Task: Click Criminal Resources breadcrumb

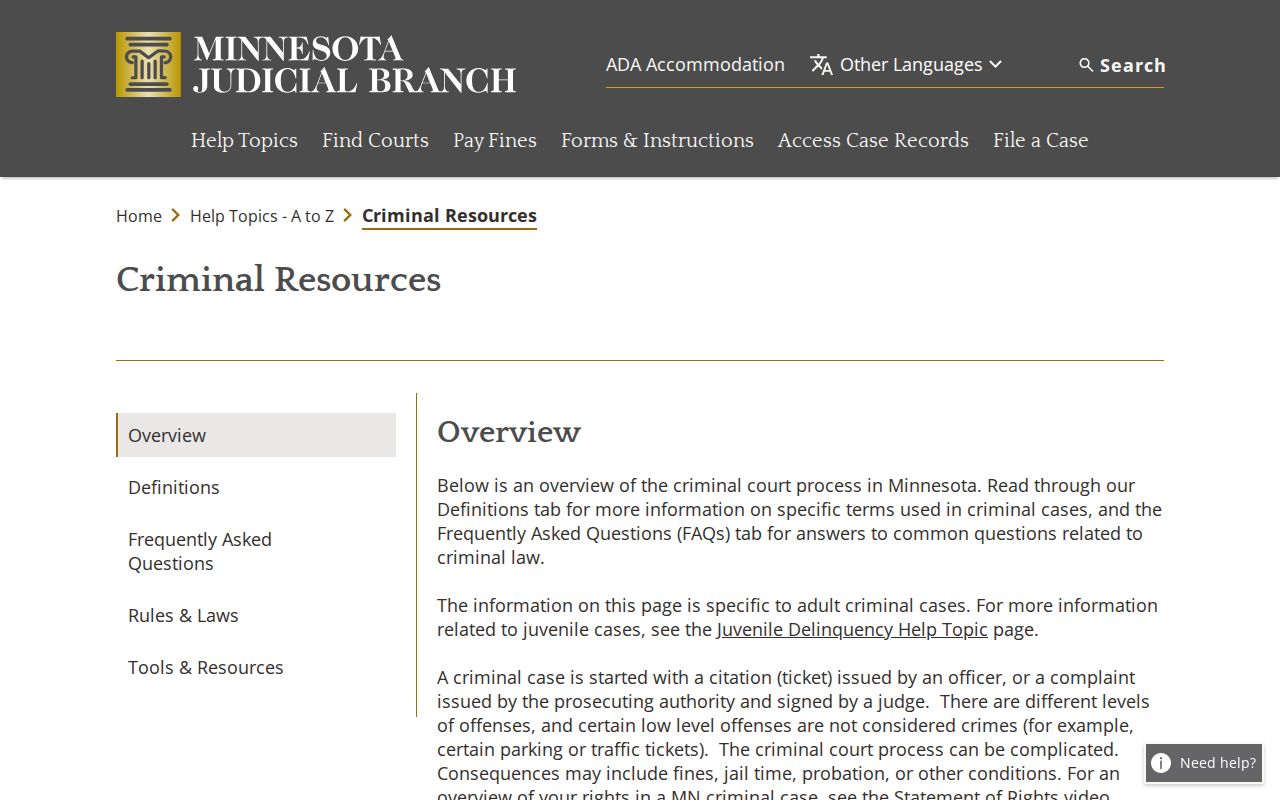Action: [449, 216]
